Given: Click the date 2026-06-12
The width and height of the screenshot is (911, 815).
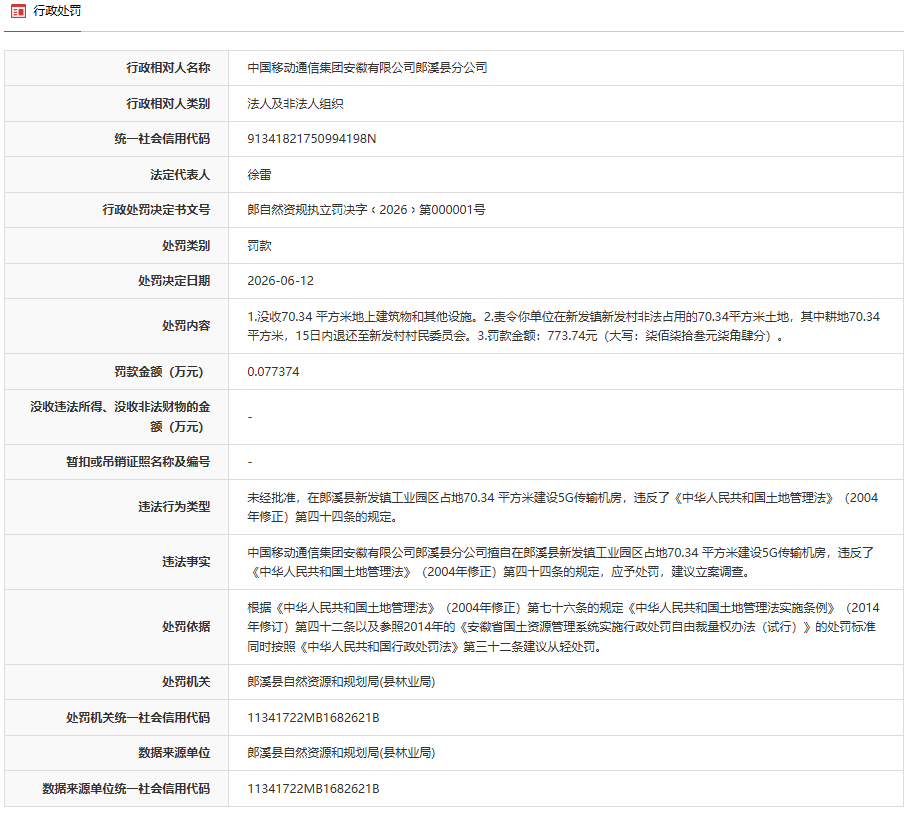Looking at the screenshot, I should (280, 281).
